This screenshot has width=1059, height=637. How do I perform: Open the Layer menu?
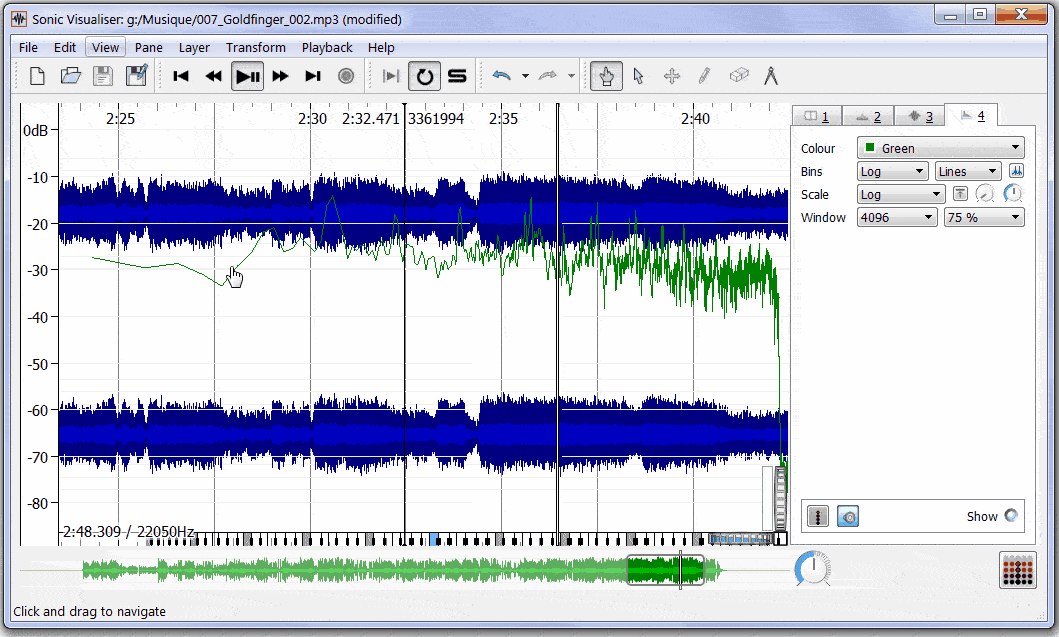[x=195, y=47]
